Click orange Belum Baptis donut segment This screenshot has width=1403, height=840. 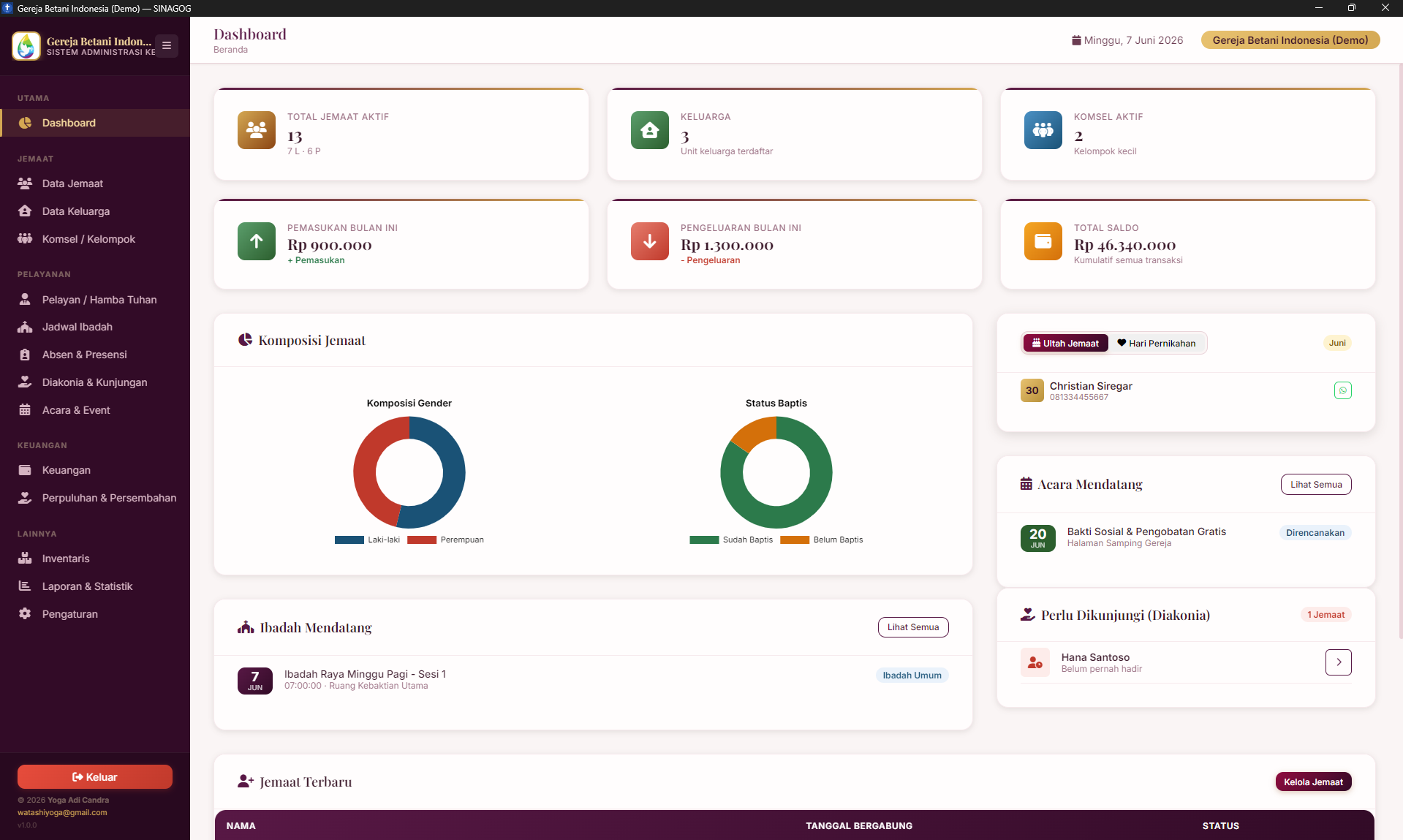(x=755, y=431)
